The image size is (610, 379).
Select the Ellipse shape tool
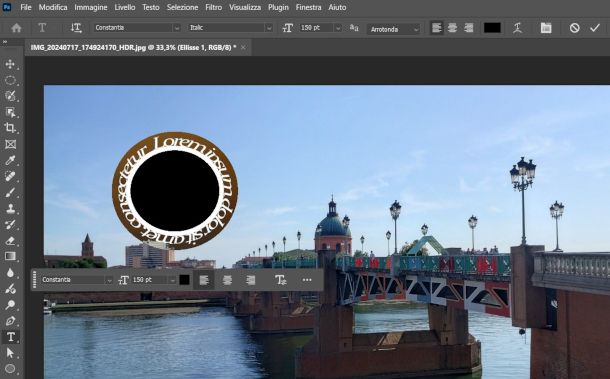click(x=10, y=368)
